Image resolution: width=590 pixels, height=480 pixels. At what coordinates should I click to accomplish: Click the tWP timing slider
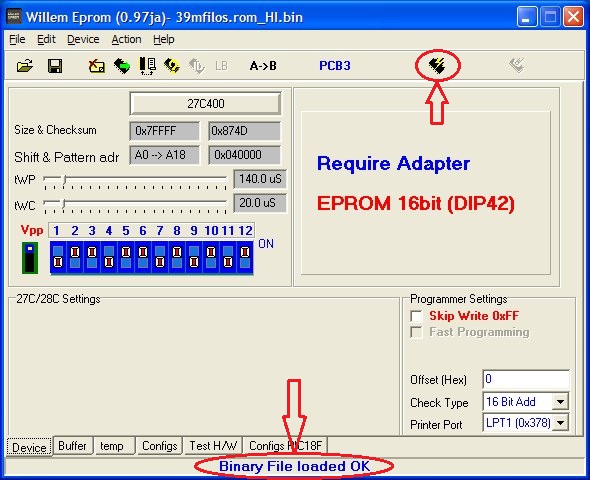coord(135,180)
